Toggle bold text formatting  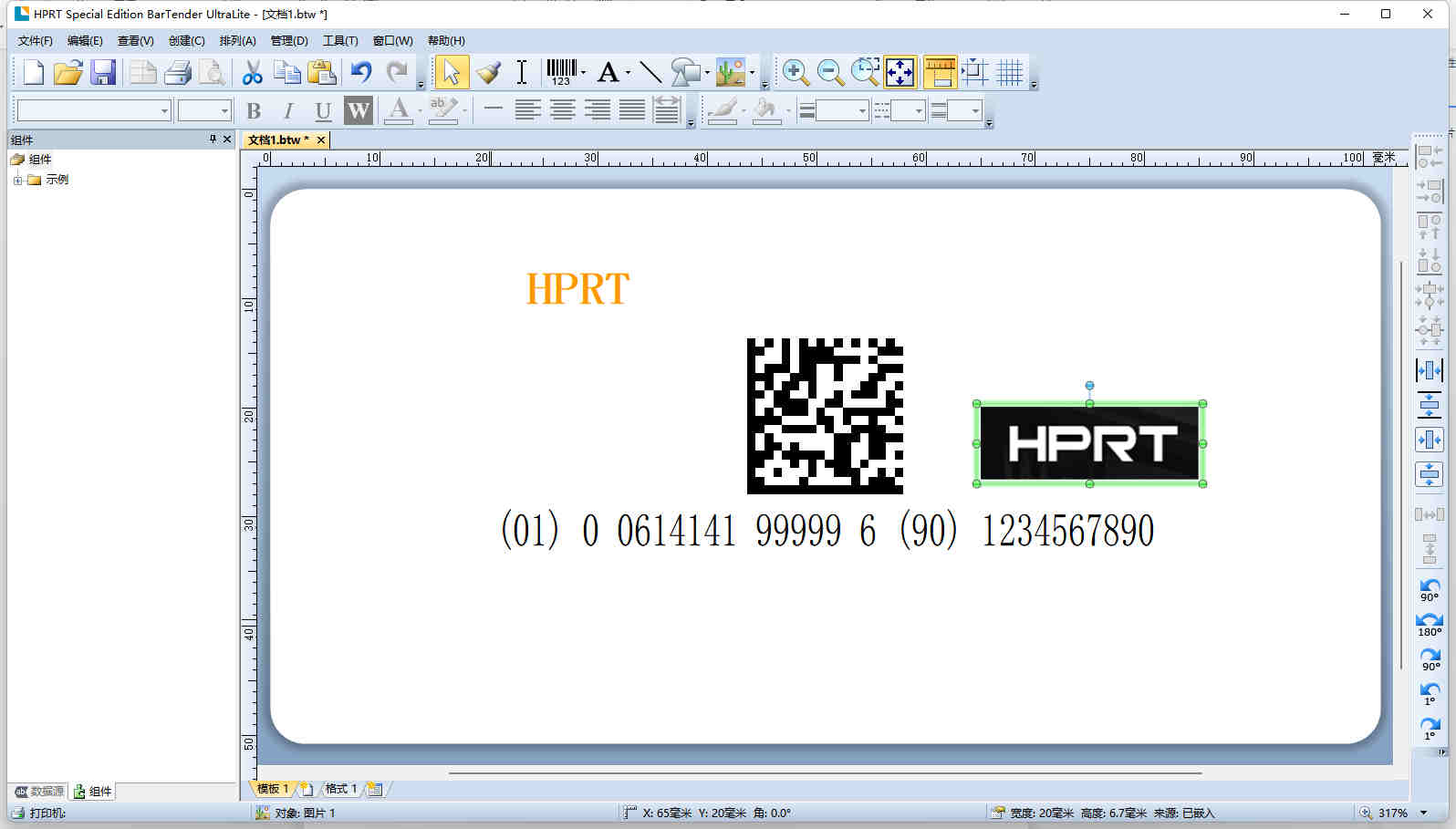pos(254,110)
